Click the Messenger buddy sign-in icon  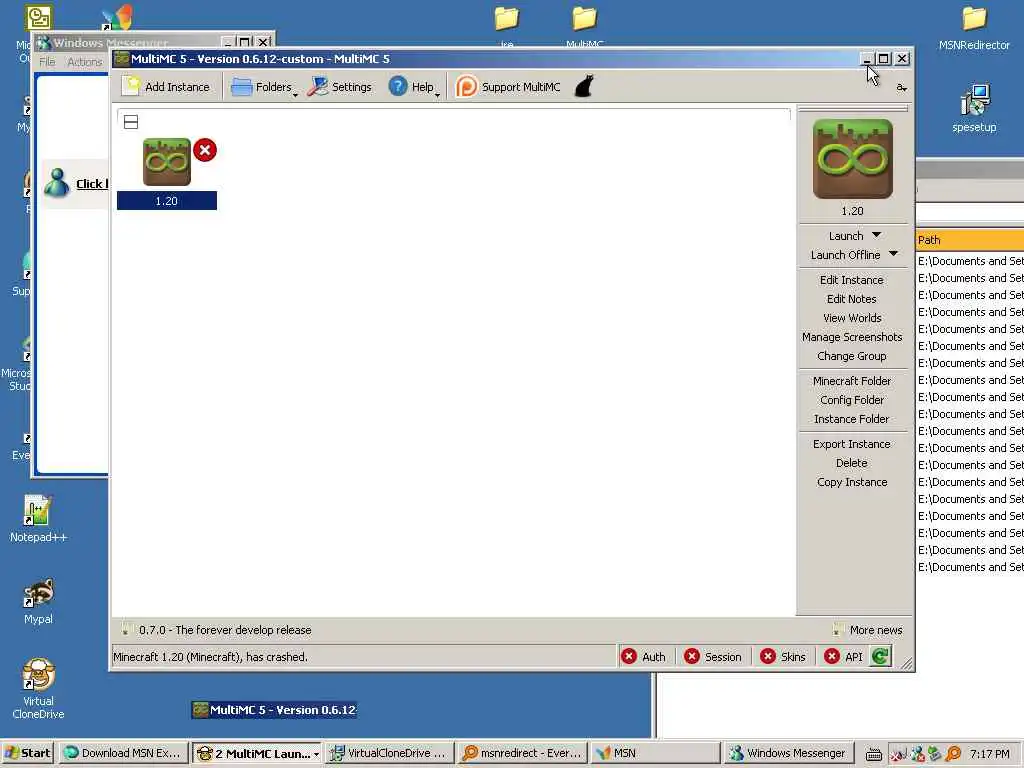point(57,183)
